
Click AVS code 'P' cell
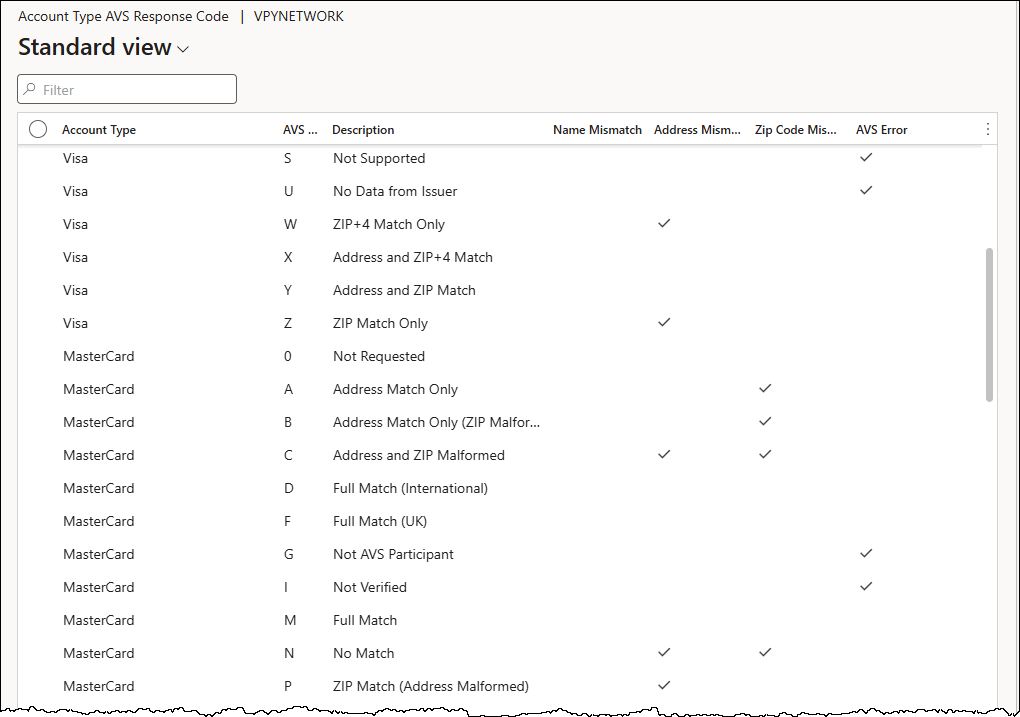click(x=288, y=686)
